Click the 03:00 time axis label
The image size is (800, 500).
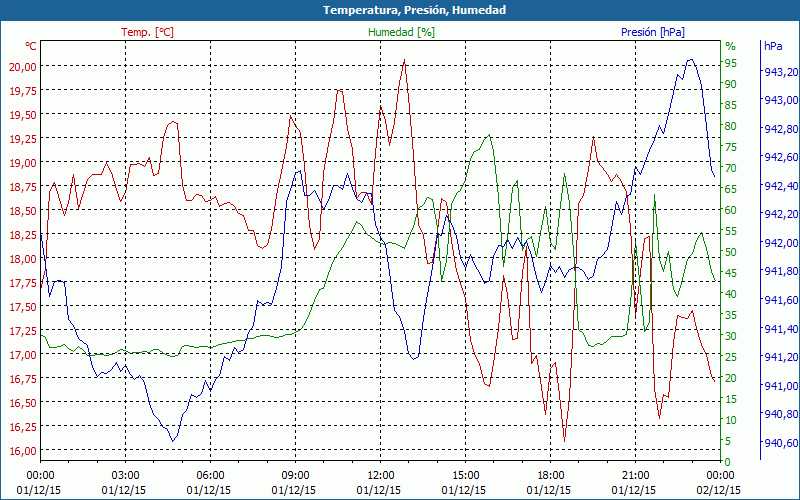[x=125, y=475]
